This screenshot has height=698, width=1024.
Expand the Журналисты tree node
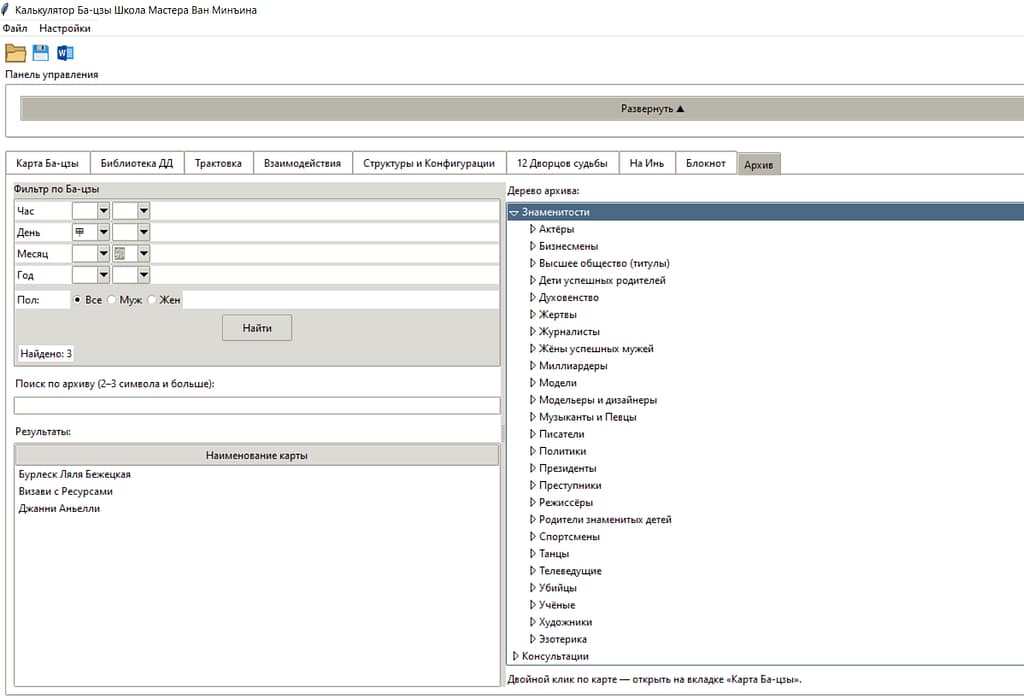(533, 331)
